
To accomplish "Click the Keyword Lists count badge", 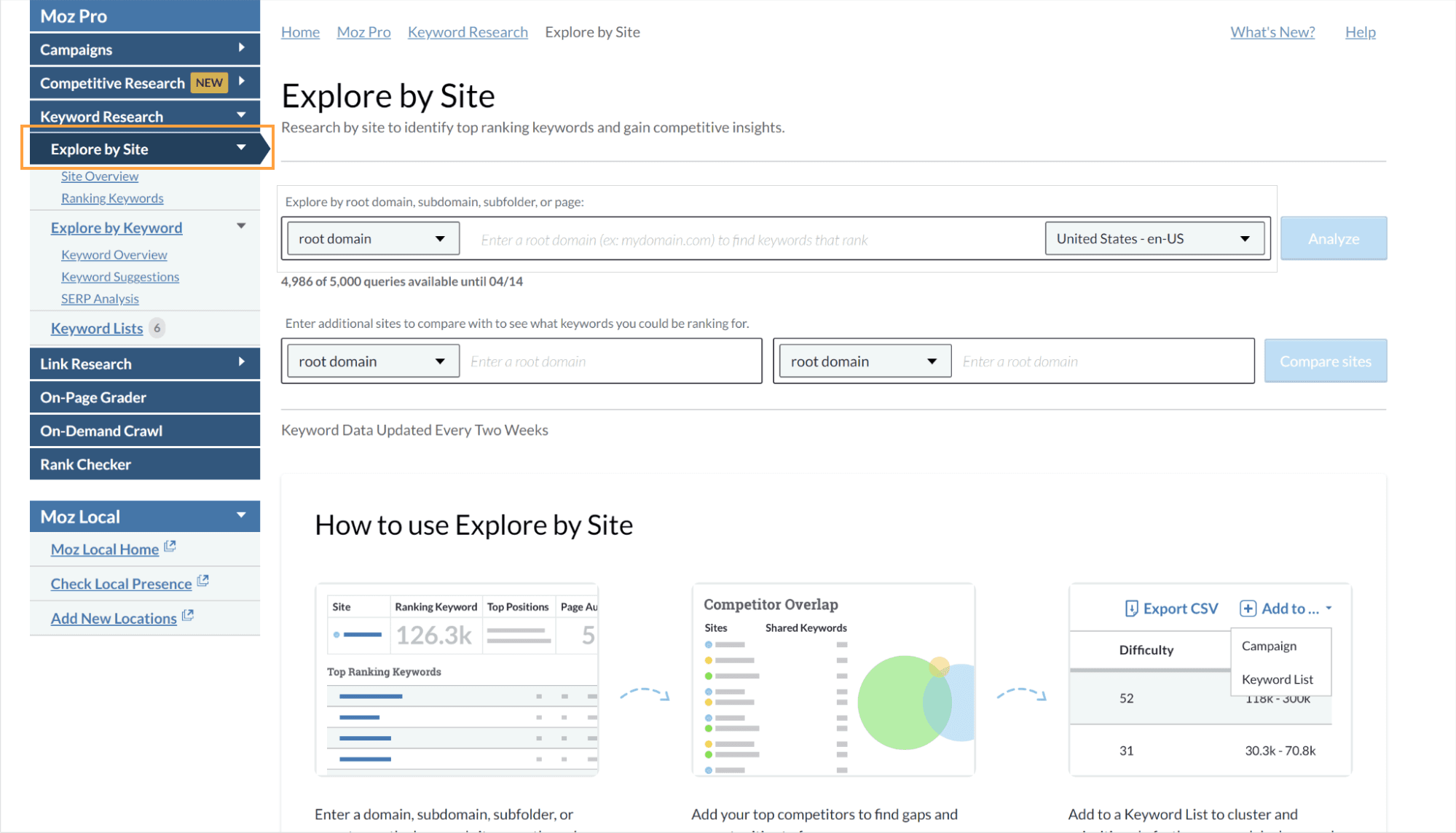I will [157, 328].
